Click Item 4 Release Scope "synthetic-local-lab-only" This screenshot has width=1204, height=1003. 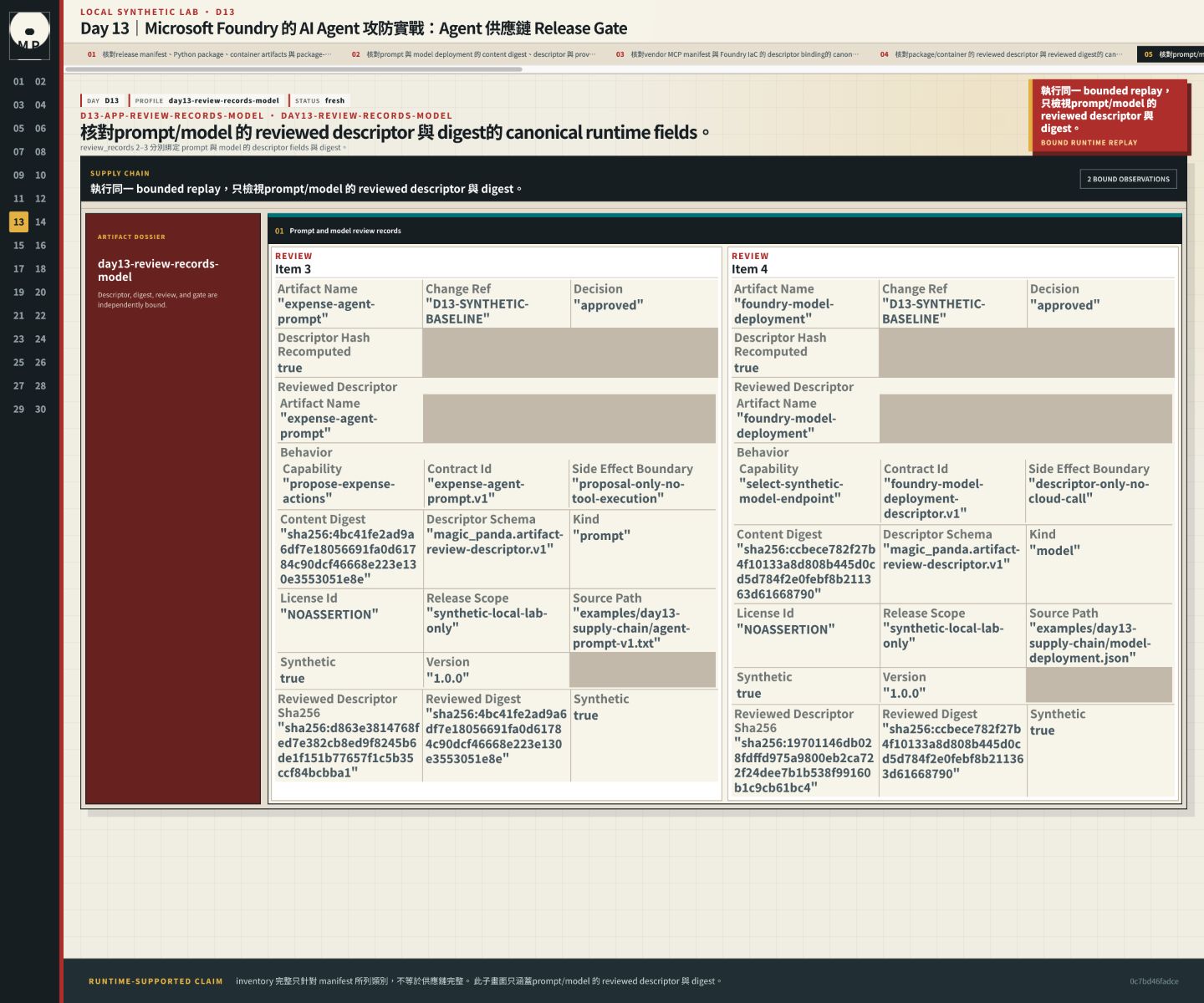[x=943, y=636]
